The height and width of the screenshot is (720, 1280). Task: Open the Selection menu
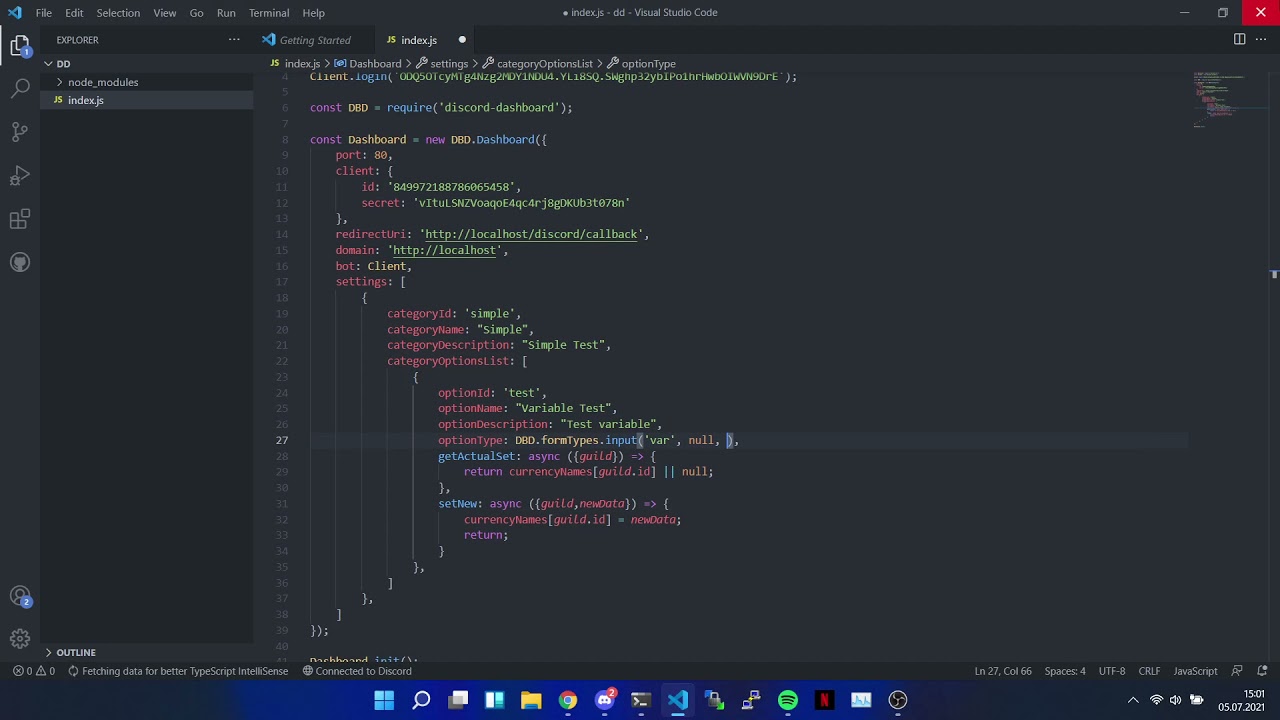click(x=118, y=13)
